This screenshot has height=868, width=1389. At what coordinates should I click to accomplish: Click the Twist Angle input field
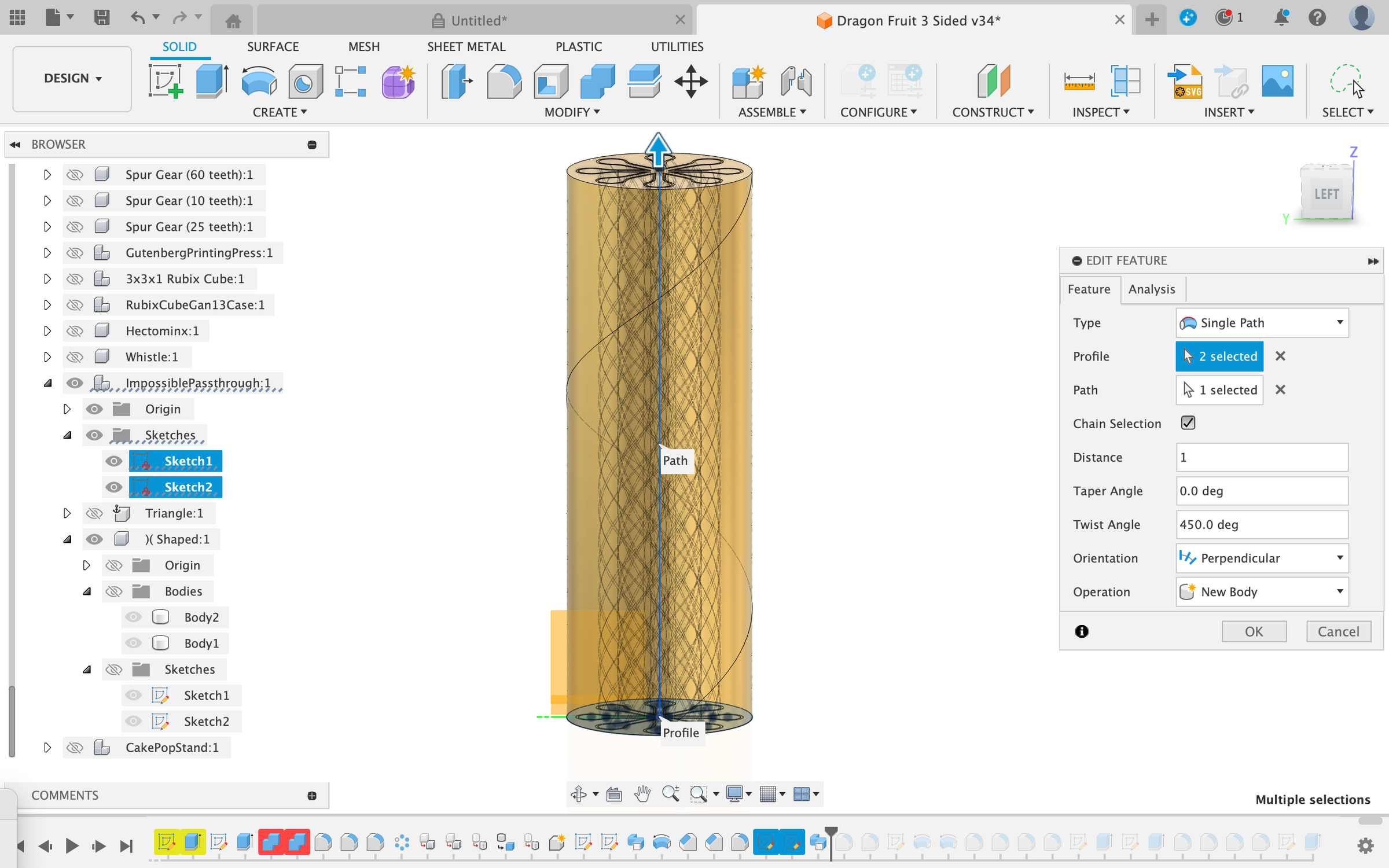point(1262,524)
